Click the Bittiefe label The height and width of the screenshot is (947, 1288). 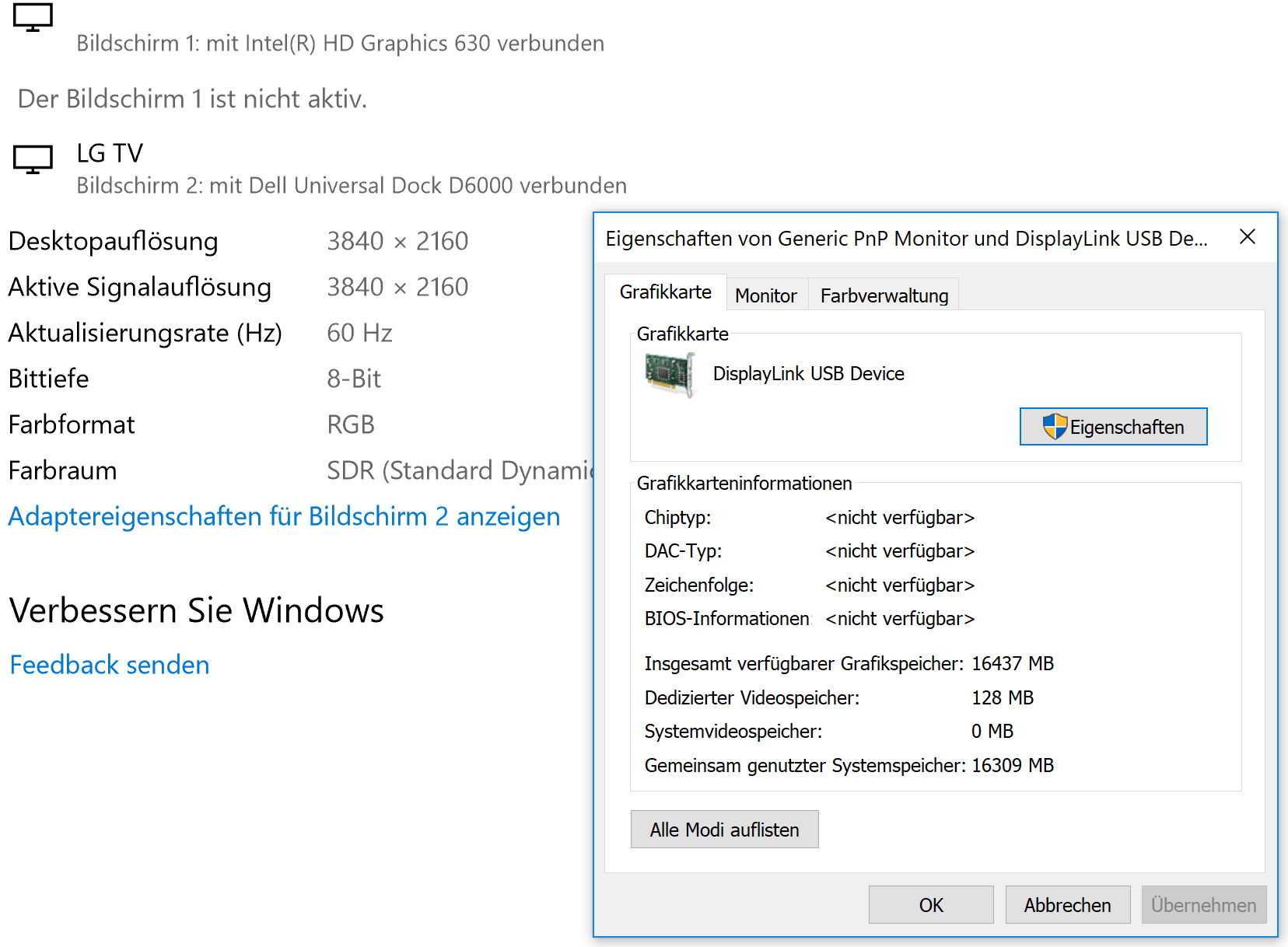coord(49,379)
